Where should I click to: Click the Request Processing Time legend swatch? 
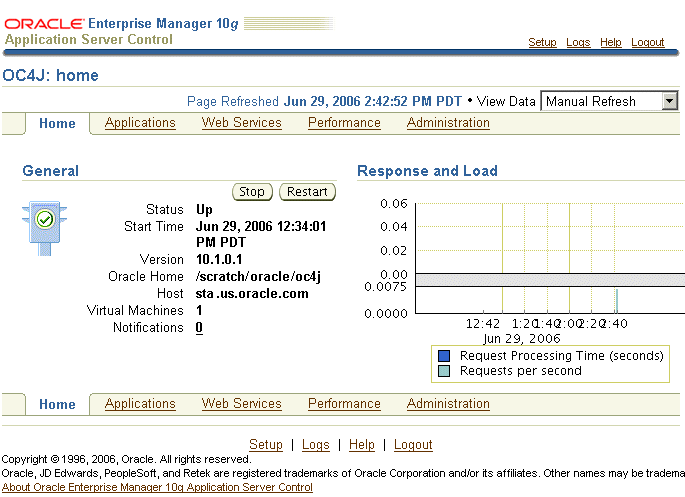tap(444, 356)
